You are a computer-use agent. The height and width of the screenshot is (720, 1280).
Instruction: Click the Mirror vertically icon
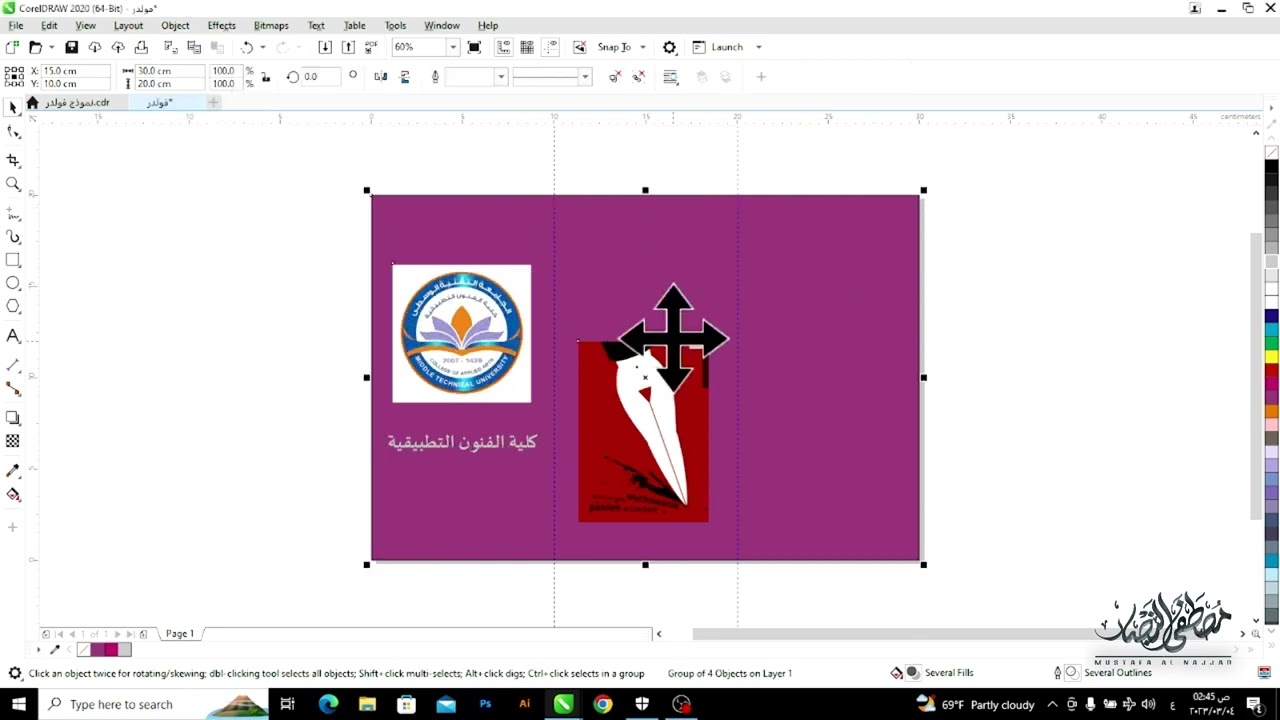(405, 77)
